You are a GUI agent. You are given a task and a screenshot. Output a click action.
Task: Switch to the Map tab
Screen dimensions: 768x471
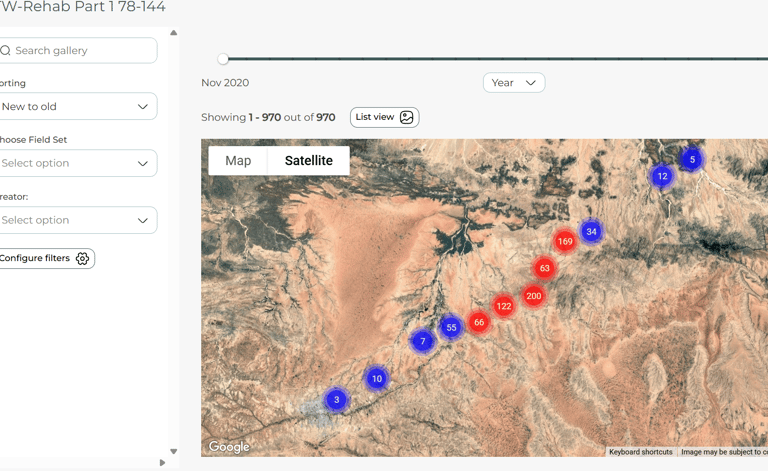click(x=238, y=161)
